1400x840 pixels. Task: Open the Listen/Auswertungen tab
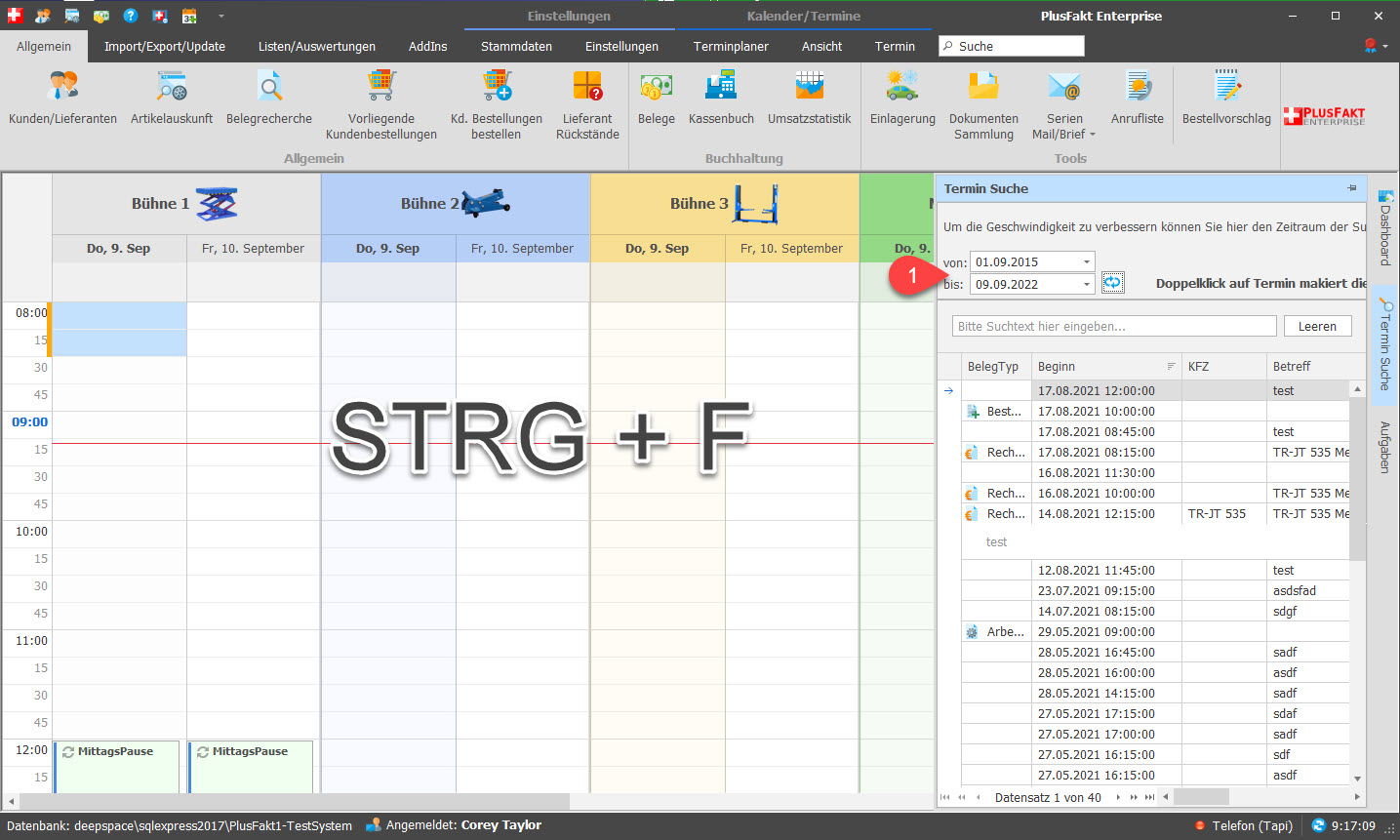click(x=317, y=46)
